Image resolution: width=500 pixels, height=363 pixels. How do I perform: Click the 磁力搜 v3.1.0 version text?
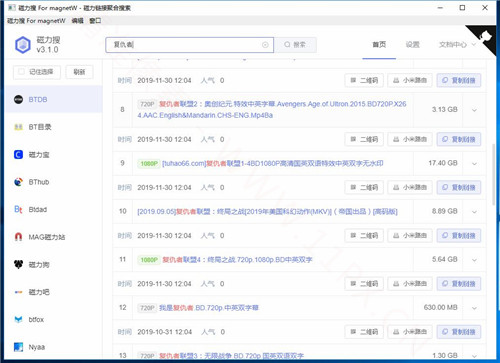(48, 45)
